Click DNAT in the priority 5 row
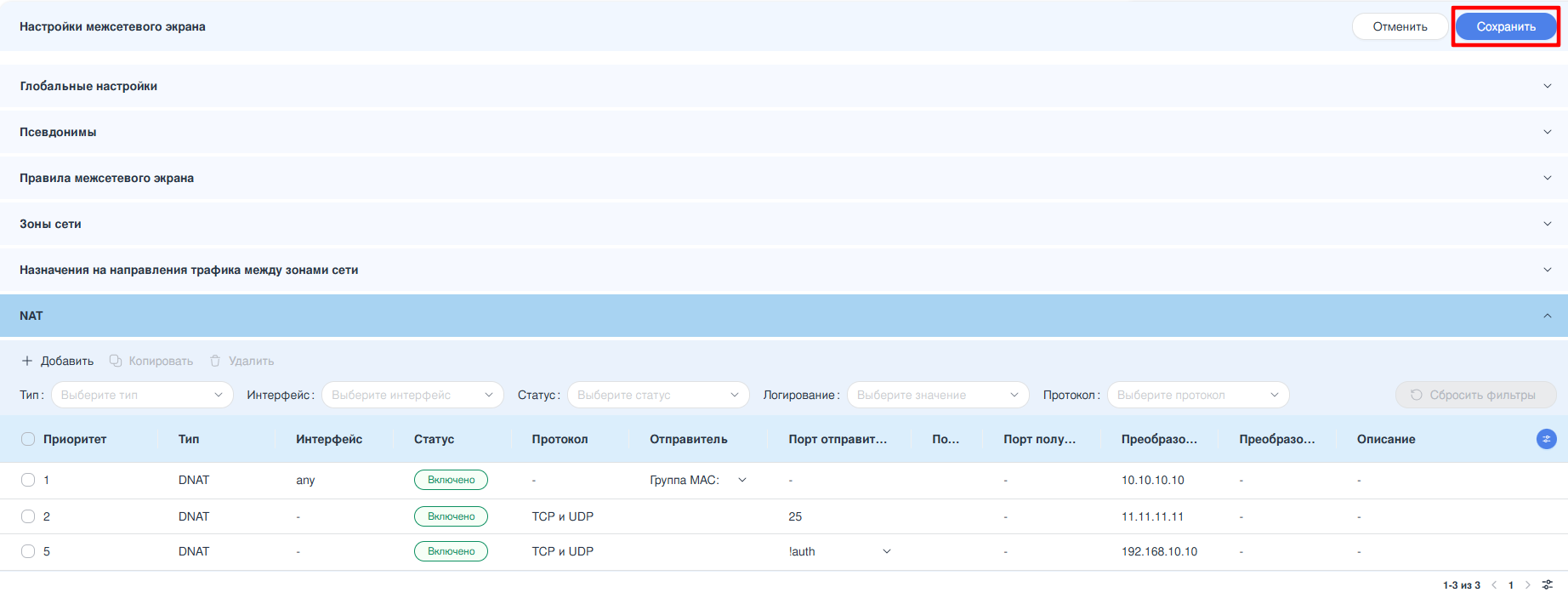 (x=194, y=551)
